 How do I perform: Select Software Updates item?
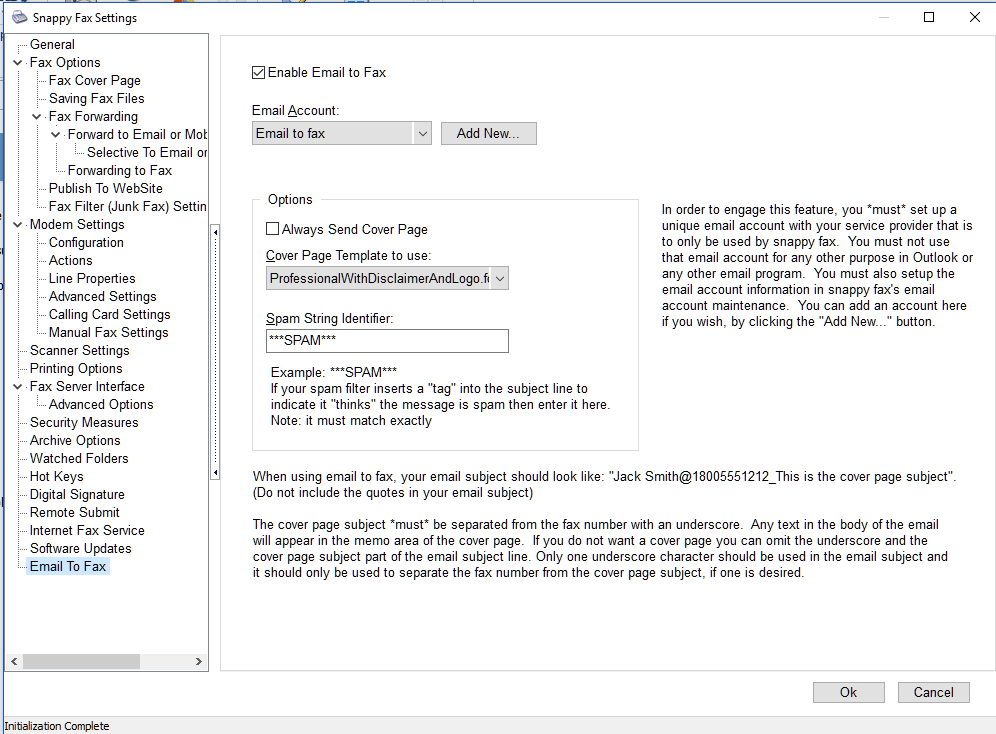point(81,549)
